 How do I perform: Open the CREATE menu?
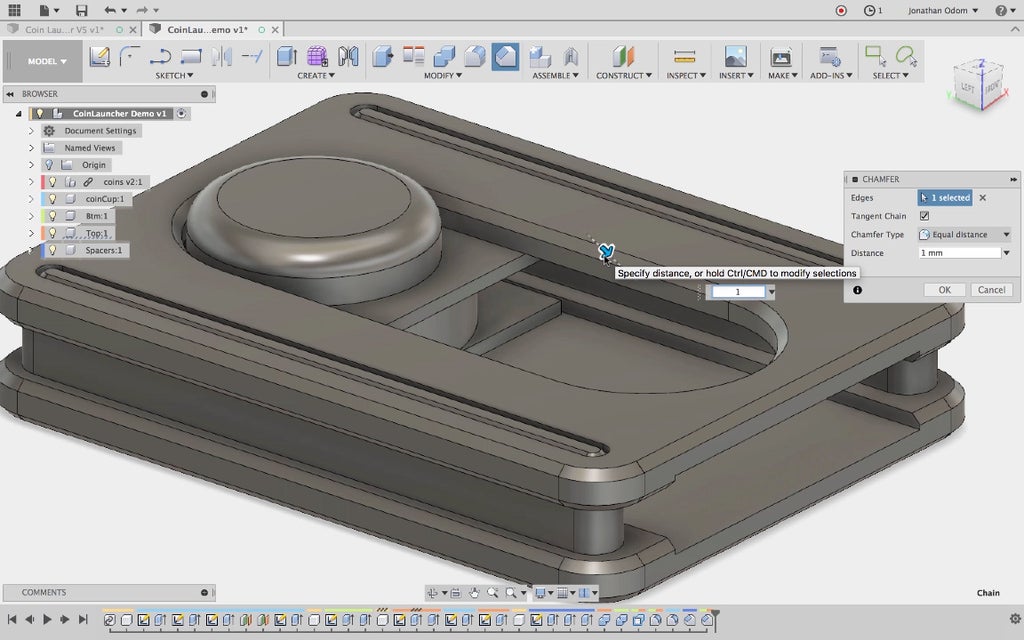click(x=315, y=76)
